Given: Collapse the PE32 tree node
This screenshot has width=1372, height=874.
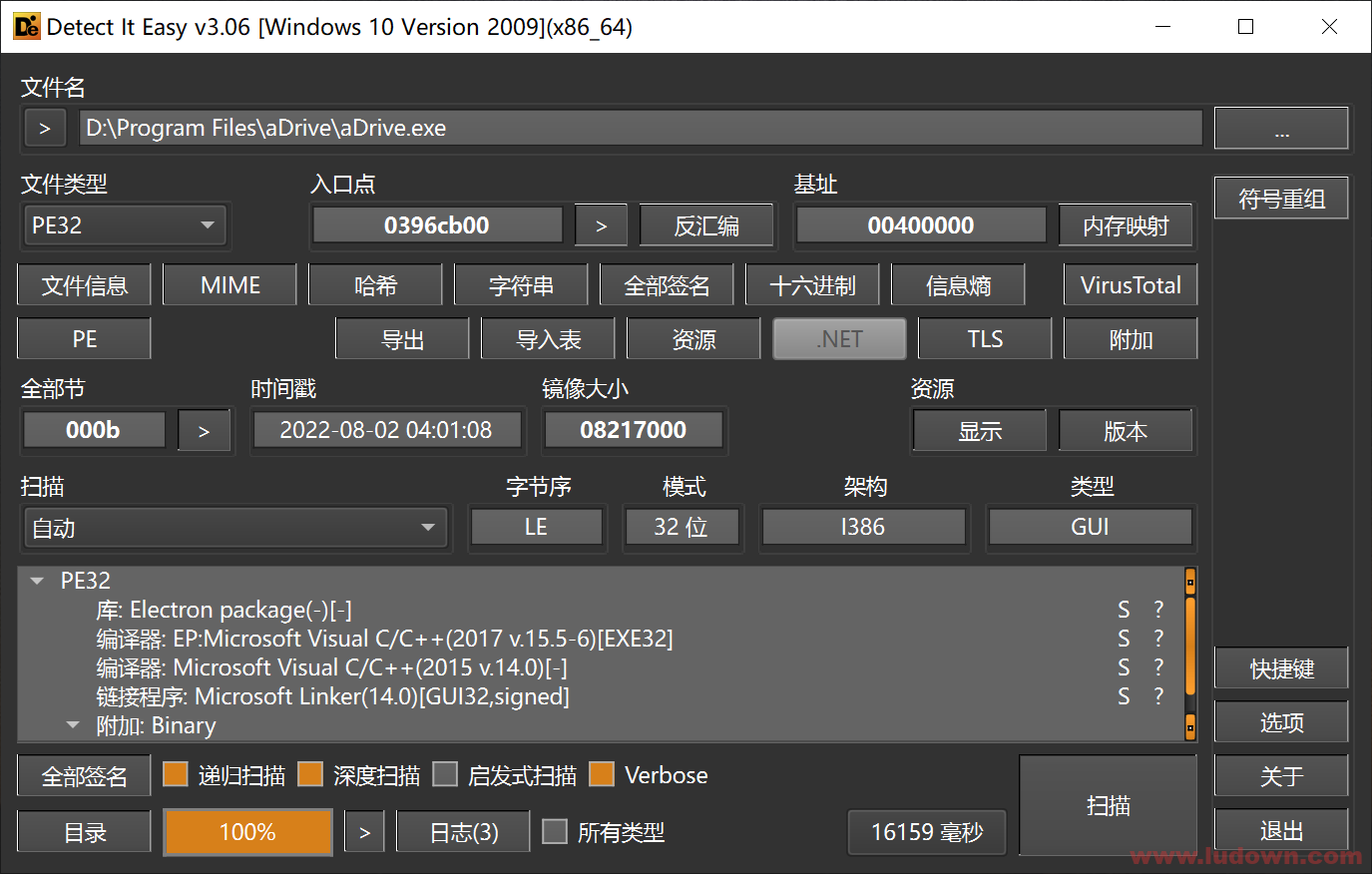Looking at the screenshot, I should (x=38, y=581).
